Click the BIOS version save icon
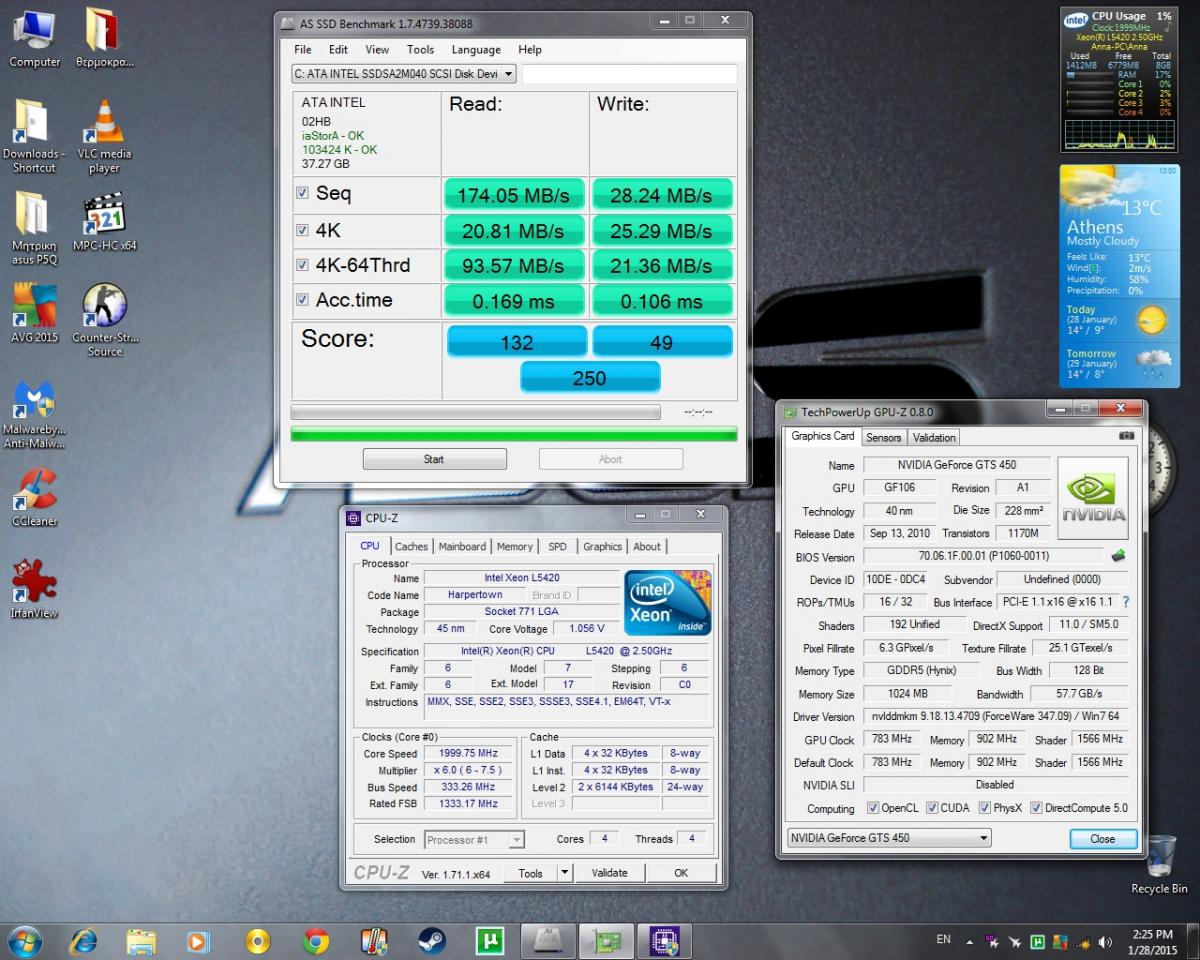 point(1118,556)
